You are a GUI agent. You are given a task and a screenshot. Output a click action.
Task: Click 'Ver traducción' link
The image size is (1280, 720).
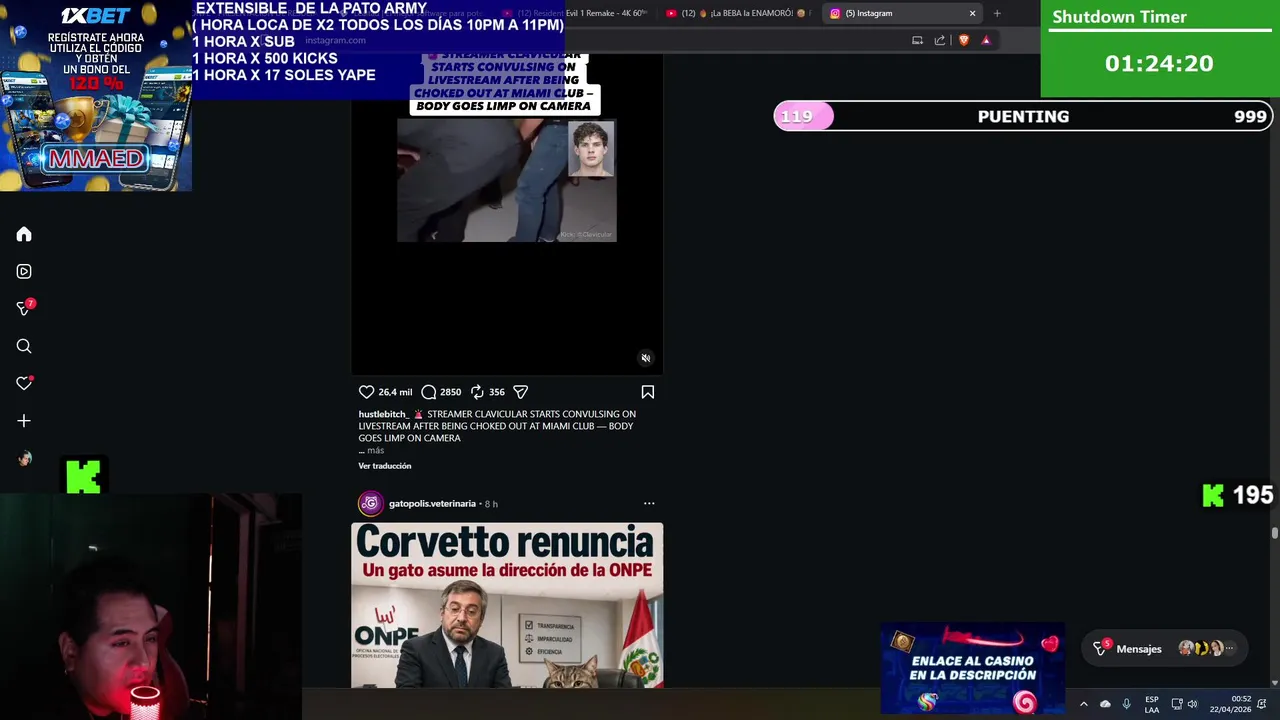point(385,466)
